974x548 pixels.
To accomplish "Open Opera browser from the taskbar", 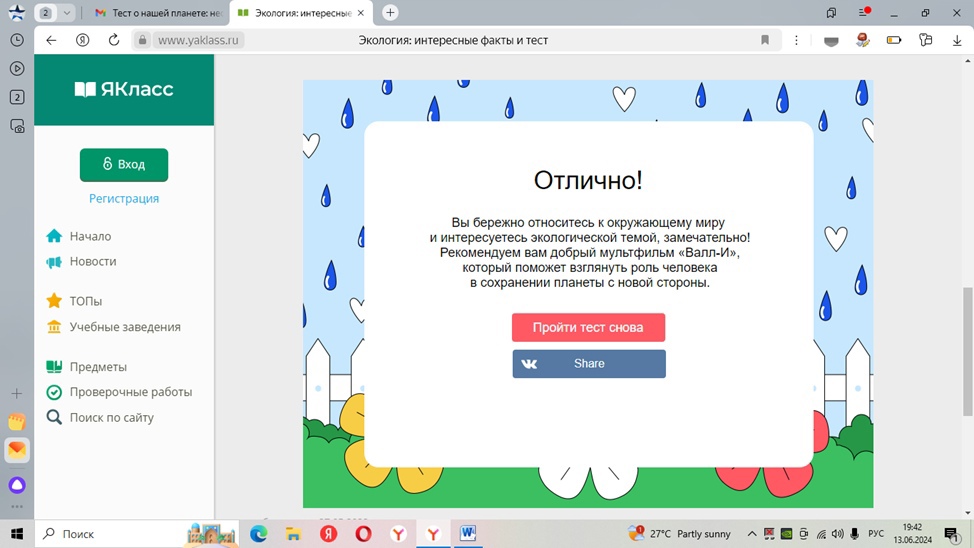I will pos(363,534).
